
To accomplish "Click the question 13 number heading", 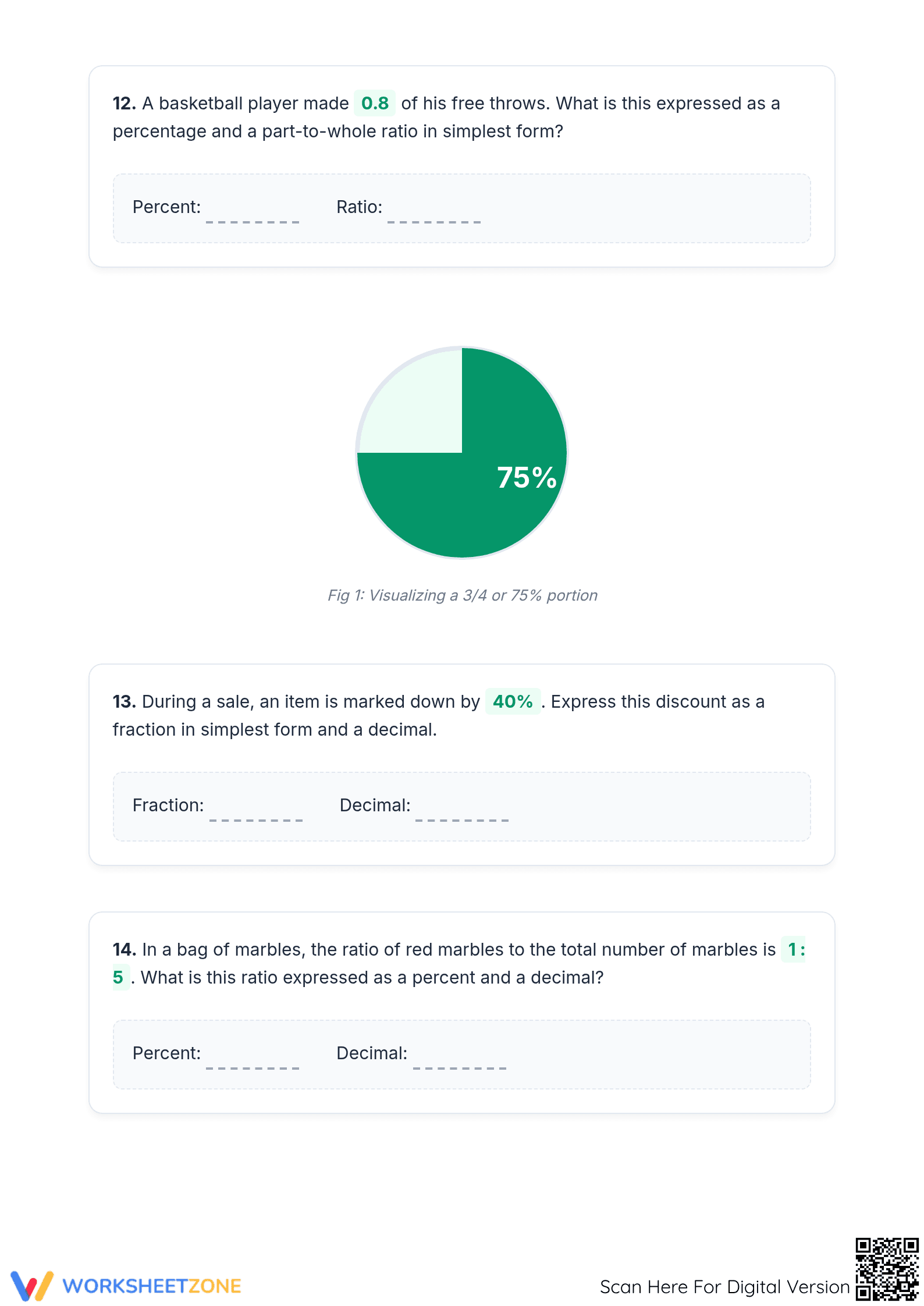I will click(x=125, y=702).
